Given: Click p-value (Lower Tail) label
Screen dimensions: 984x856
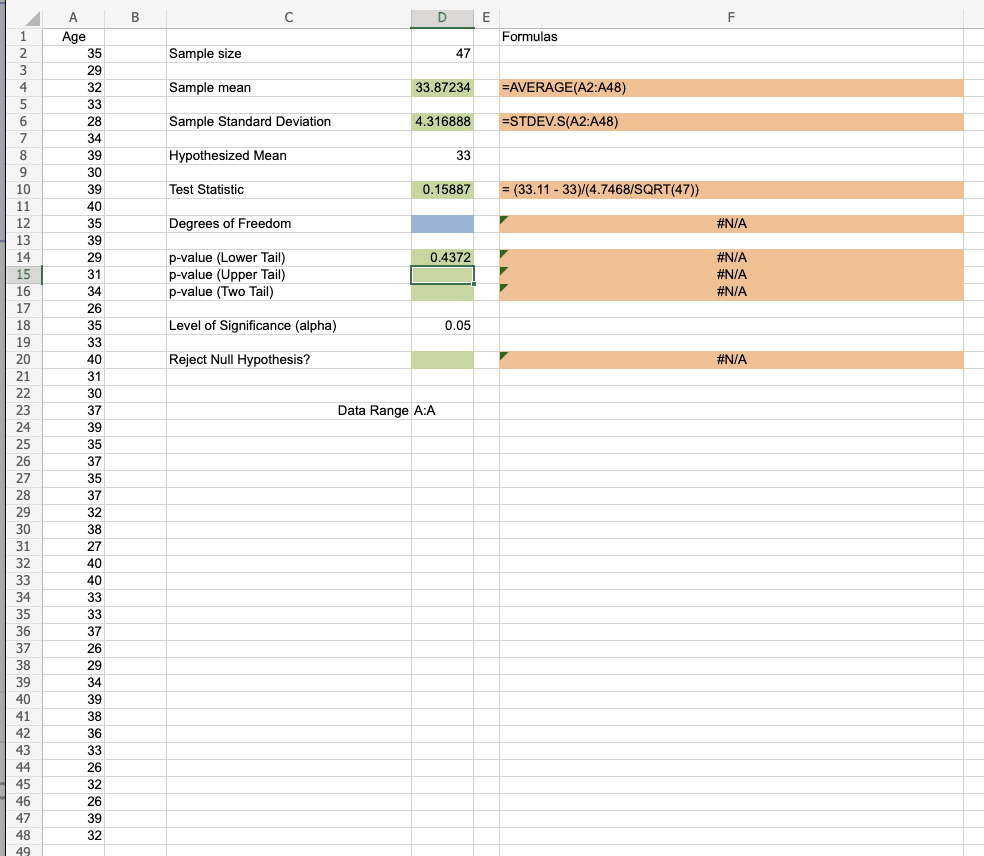Looking at the screenshot, I should click(289, 257).
